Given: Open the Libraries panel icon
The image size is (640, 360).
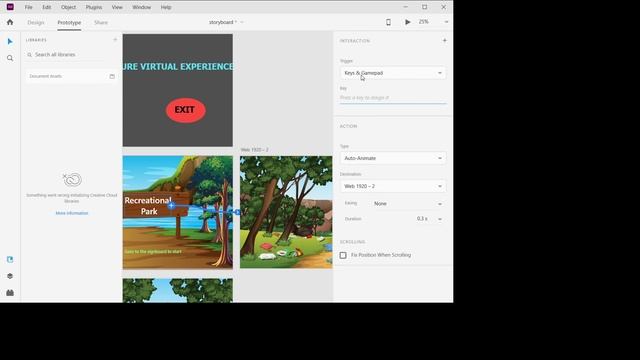Looking at the screenshot, I should [x=10, y=260].
